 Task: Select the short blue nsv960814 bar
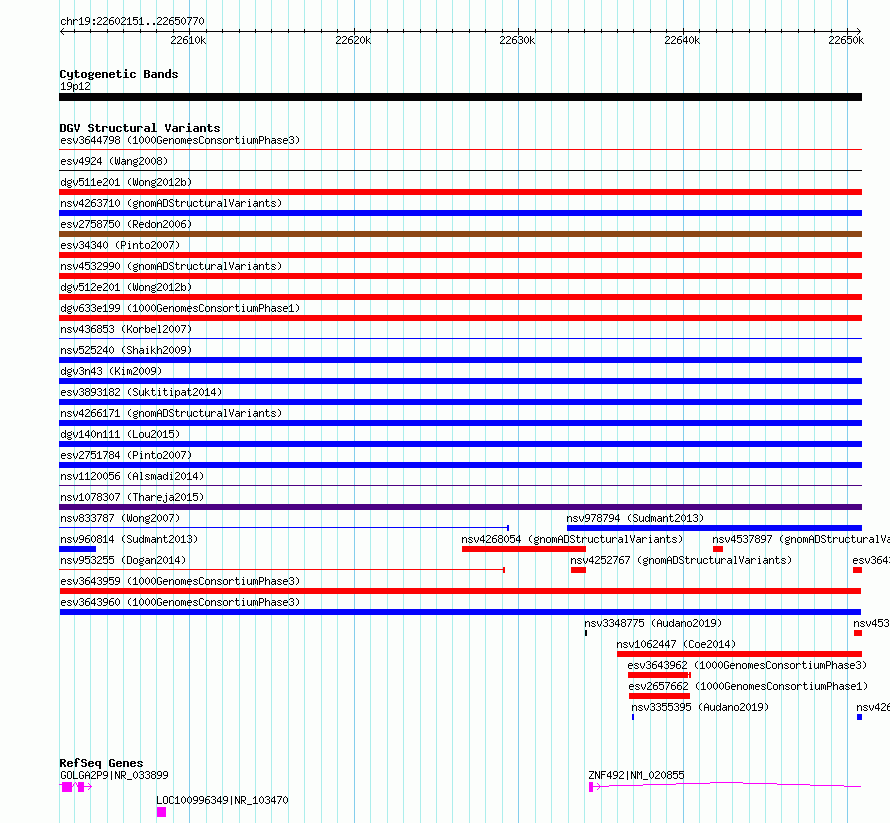pyautogui.click(x=78, y=549)
